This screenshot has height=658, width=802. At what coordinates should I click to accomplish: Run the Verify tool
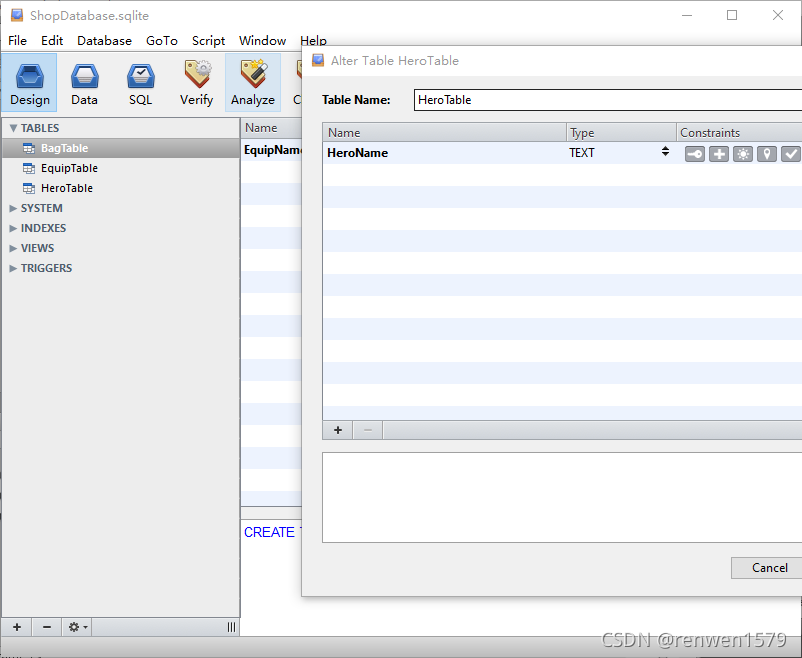pyautogui.click(x=197, y=83)
